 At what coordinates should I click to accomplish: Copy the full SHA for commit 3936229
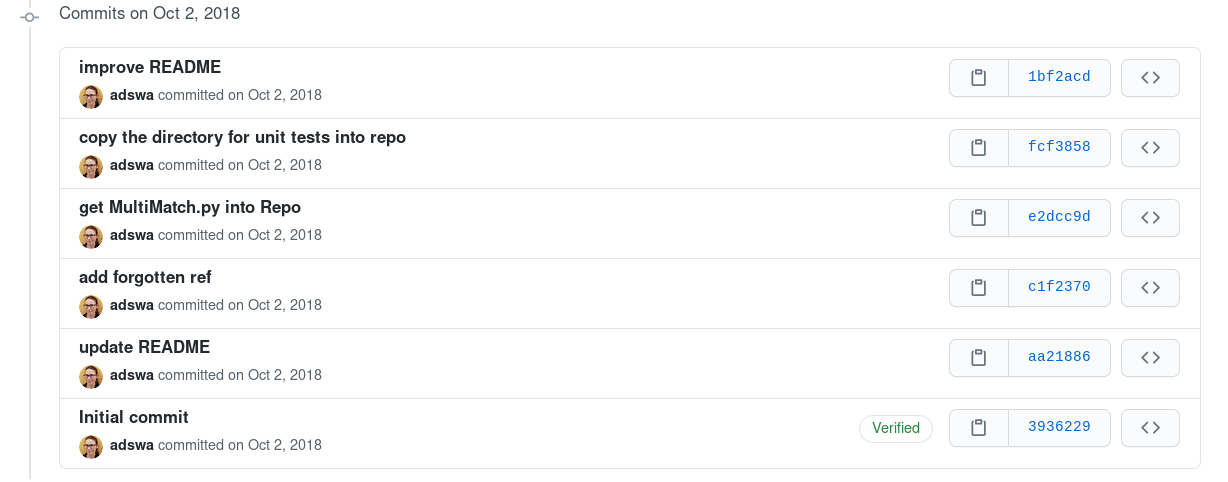coord(979,428)
